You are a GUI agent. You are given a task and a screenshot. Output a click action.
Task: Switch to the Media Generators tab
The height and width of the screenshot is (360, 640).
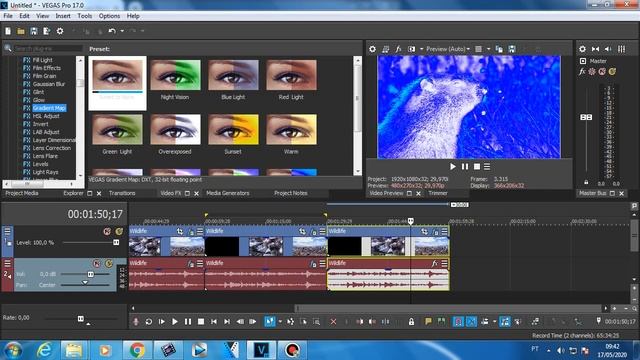(x=228, y=193)
